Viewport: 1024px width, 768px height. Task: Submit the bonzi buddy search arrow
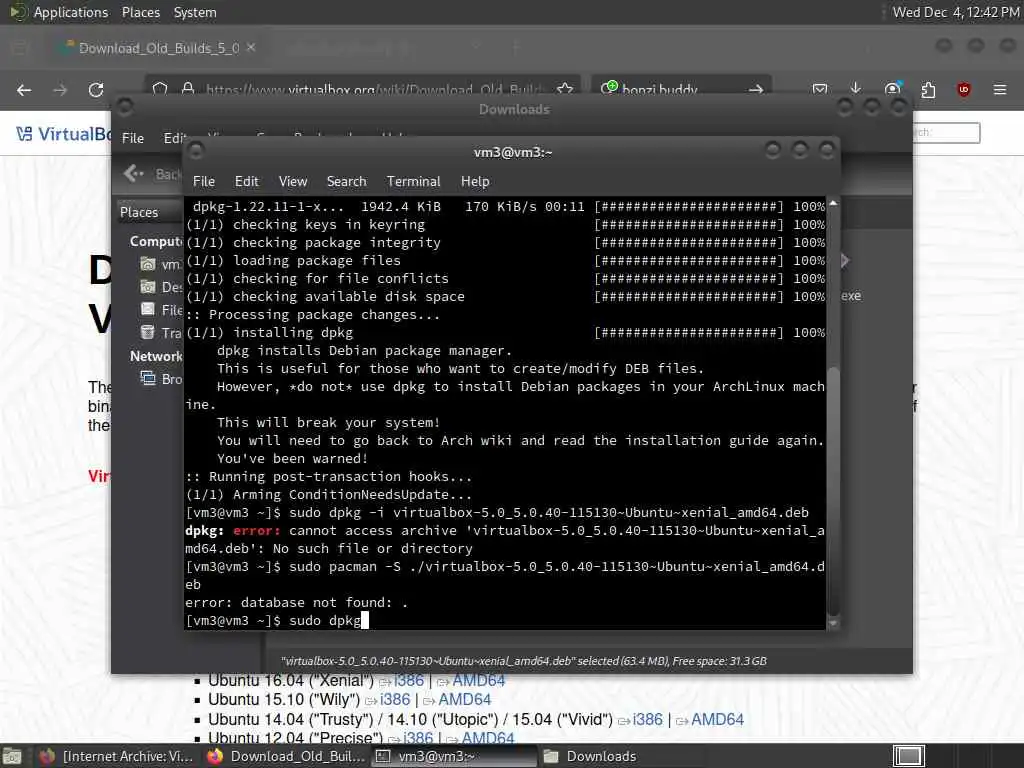pos(756,89)
